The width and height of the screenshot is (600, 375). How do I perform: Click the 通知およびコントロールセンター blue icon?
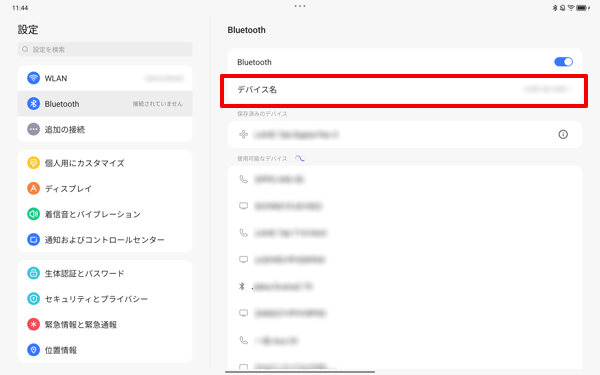point(33,240)
